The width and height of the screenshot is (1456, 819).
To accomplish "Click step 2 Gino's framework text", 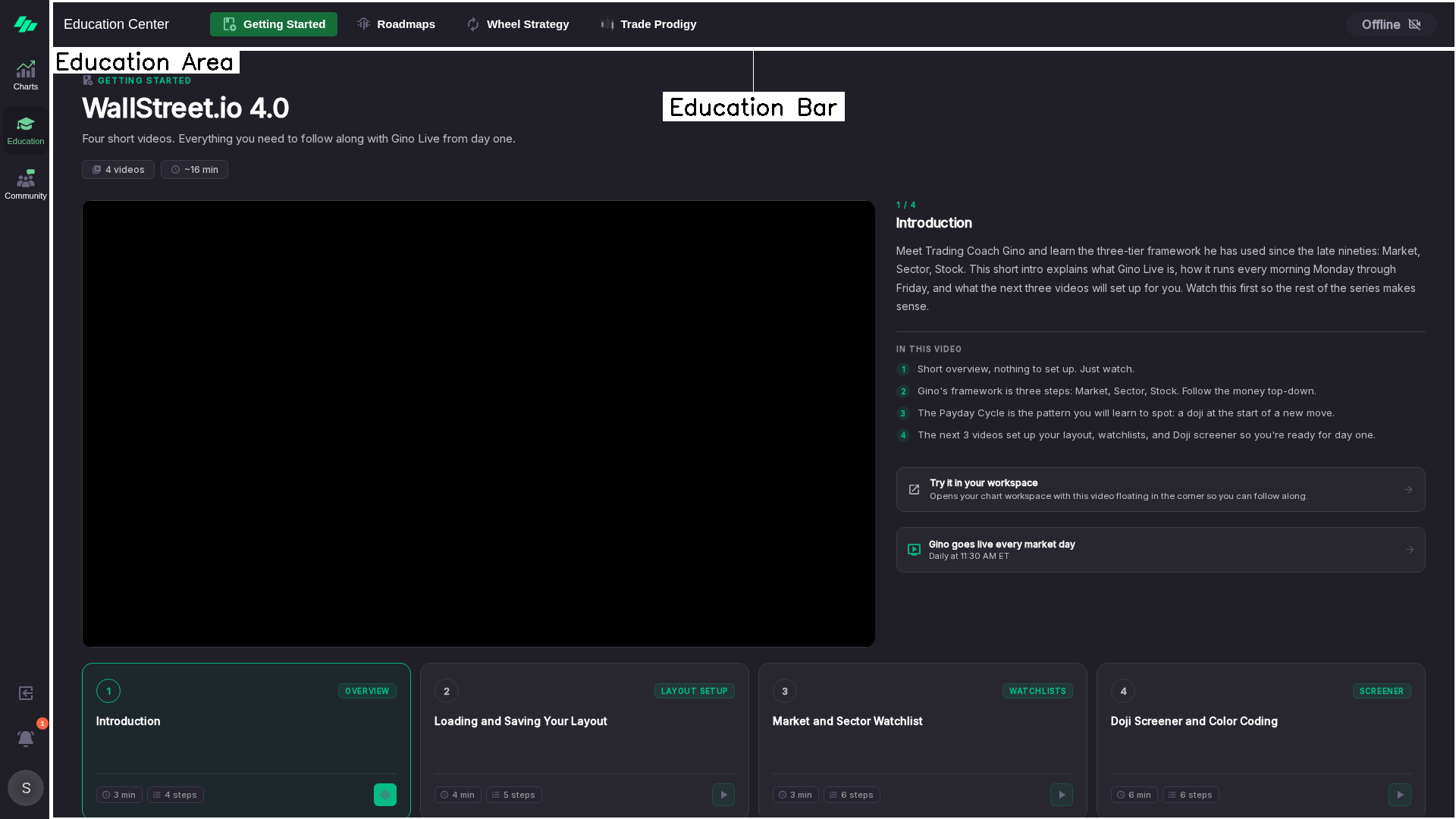I will coord(1116,391).
